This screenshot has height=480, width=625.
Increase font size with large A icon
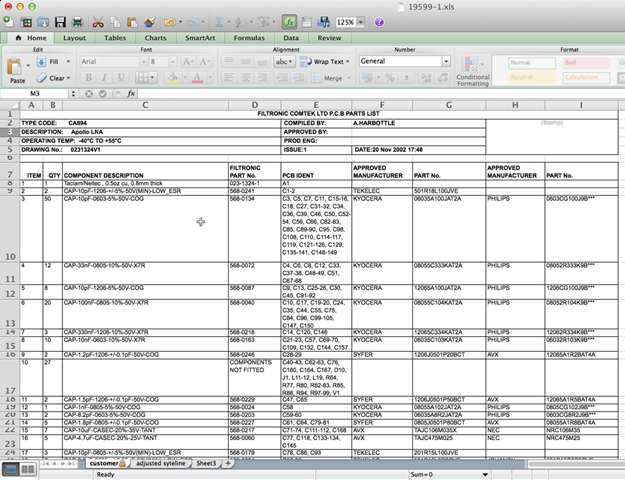pos(188,61)
